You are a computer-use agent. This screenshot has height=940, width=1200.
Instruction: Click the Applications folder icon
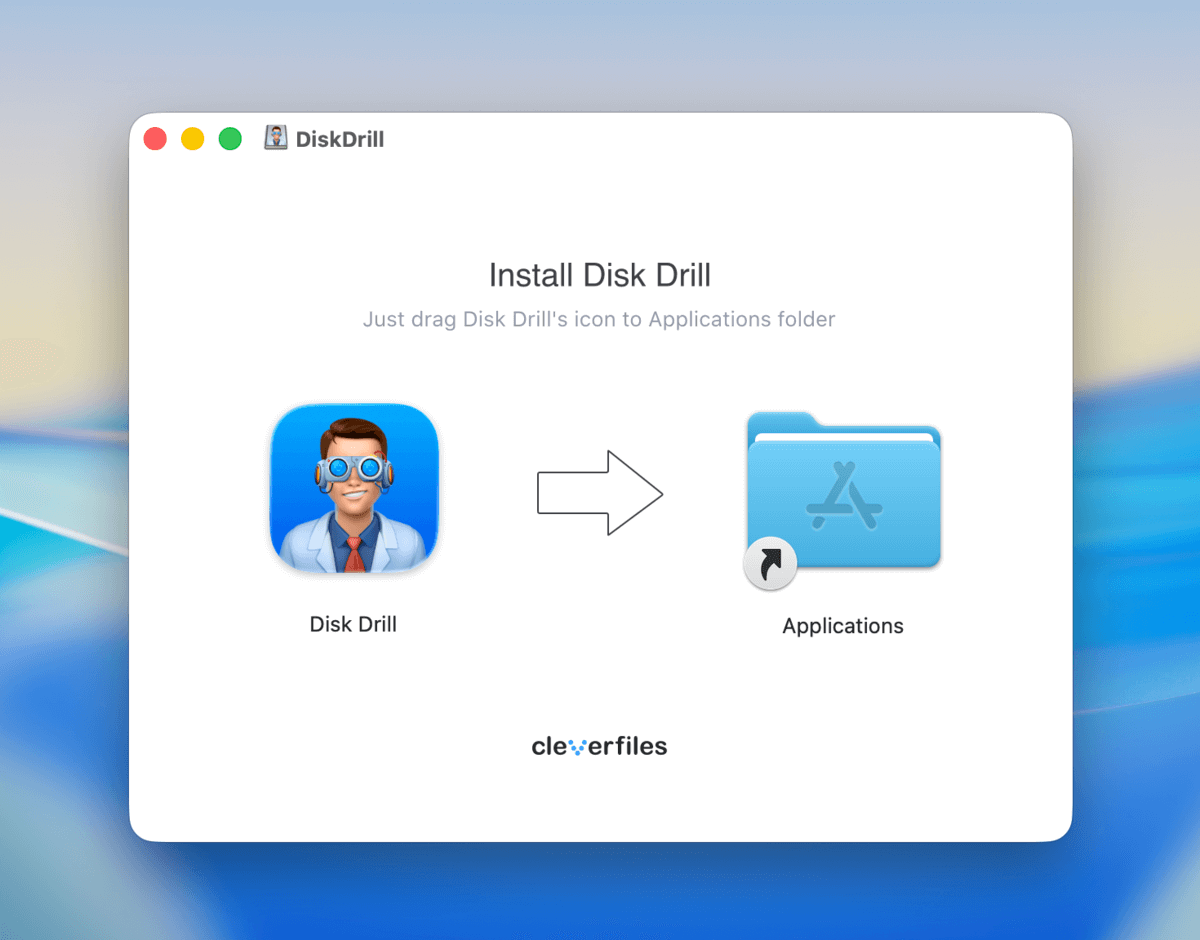pyautogui.click(x=843, y=490)
